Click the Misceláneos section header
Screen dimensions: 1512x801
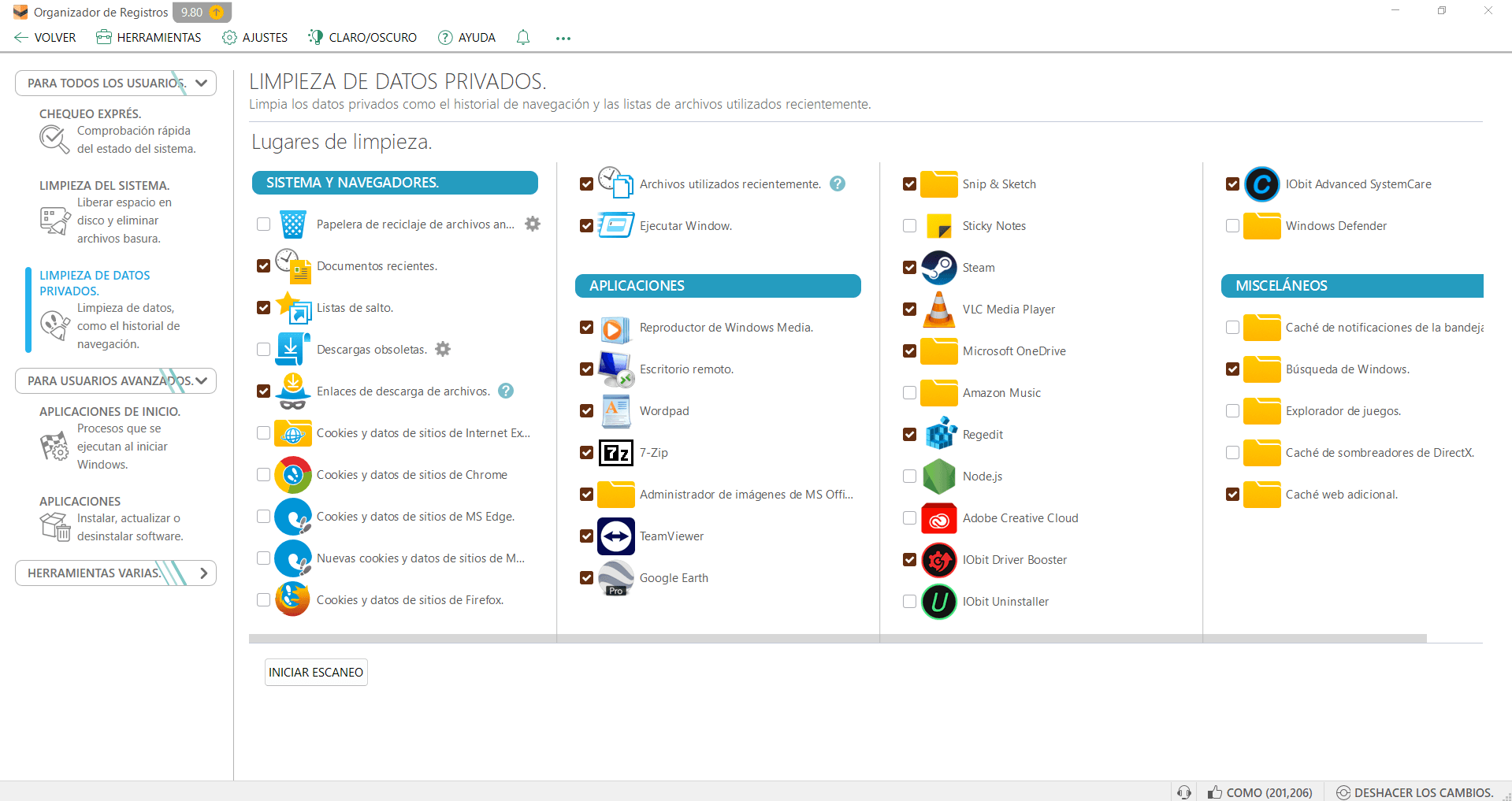(x=1352, y=286)
